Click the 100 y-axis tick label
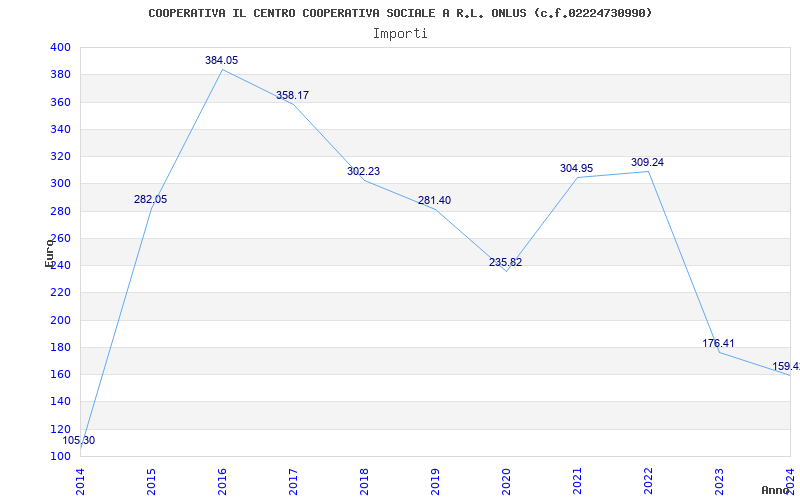This screenshot has height=500, width=800. tap(60, 456)
